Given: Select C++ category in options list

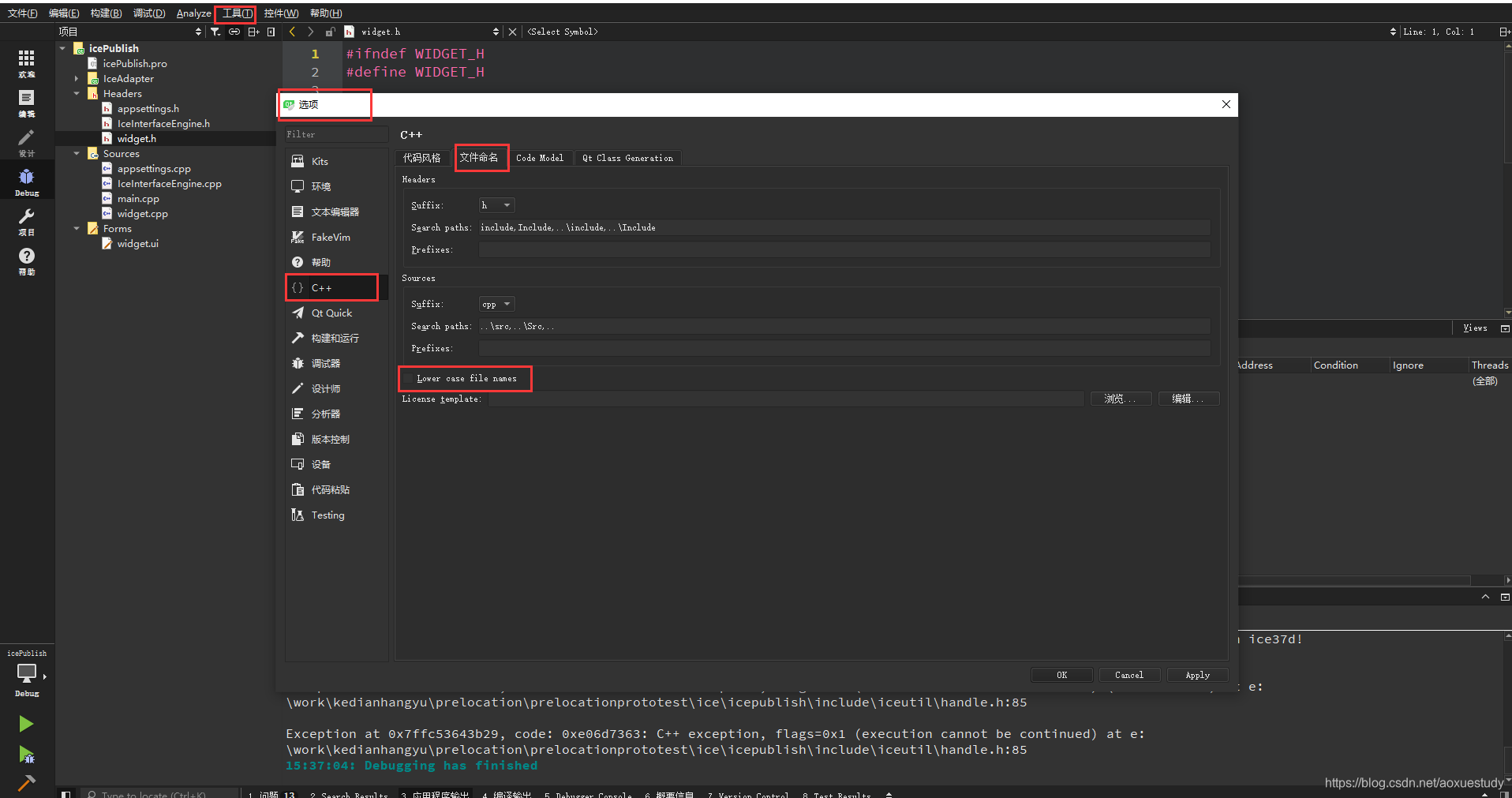Looking at the screenshot, I should click(x=336, y=287).
